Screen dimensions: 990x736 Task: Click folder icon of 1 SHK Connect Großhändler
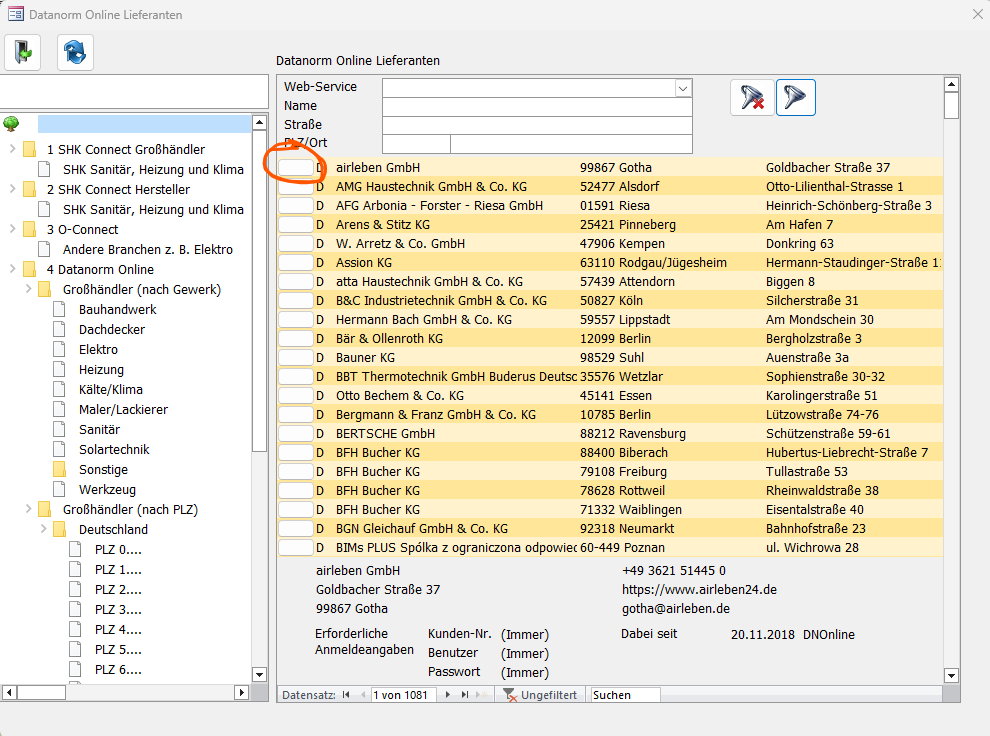pos(29,150)
